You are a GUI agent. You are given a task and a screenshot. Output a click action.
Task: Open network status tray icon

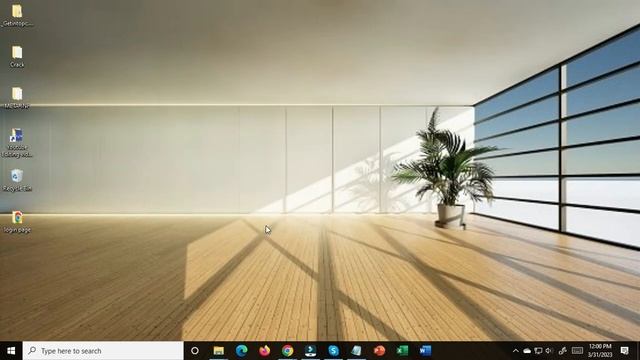click(x=538, y=351)
